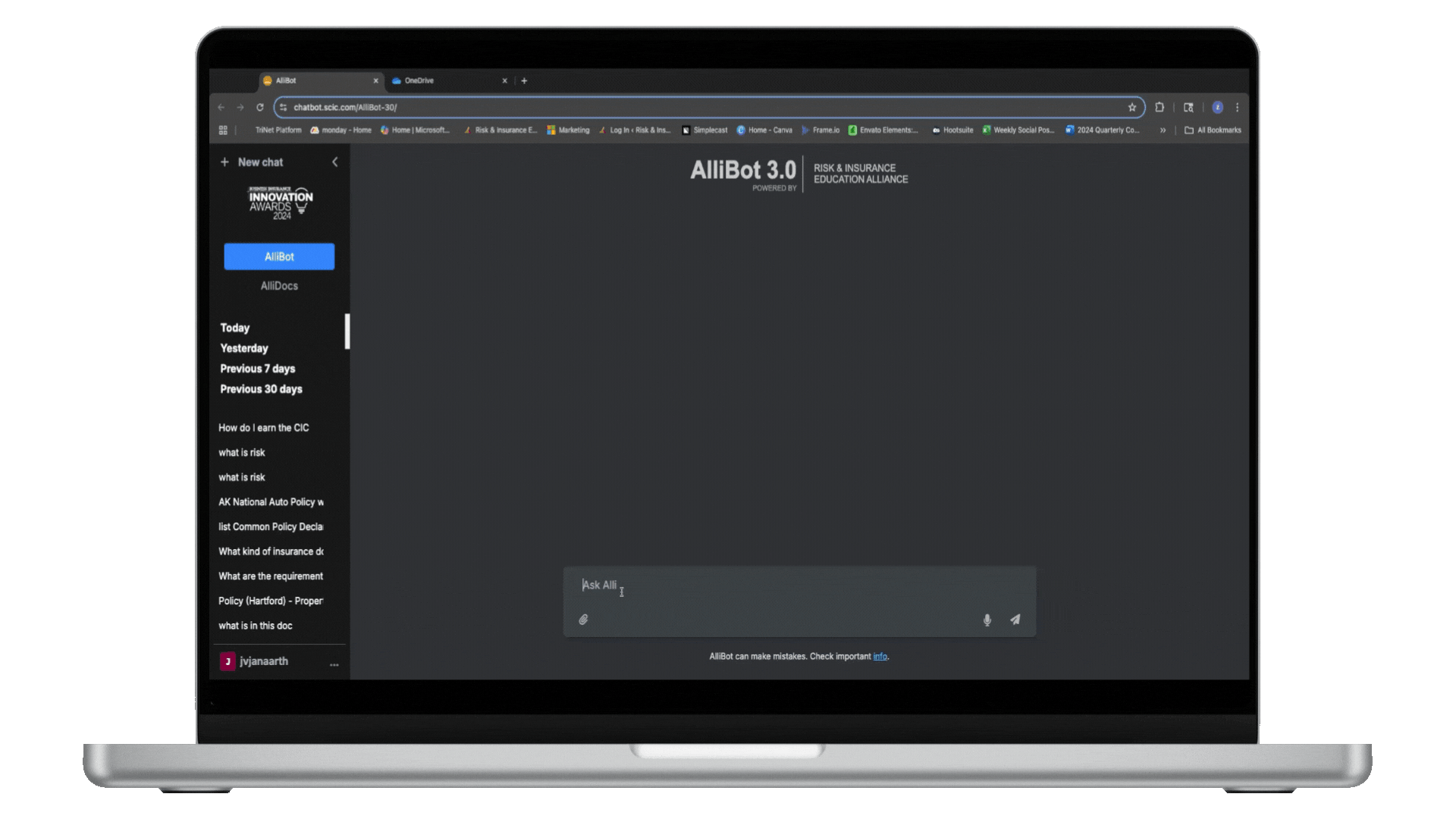Reload the page with refresh icon
This screenshot has height=819, width=1456.
click(x=260, y=108)
